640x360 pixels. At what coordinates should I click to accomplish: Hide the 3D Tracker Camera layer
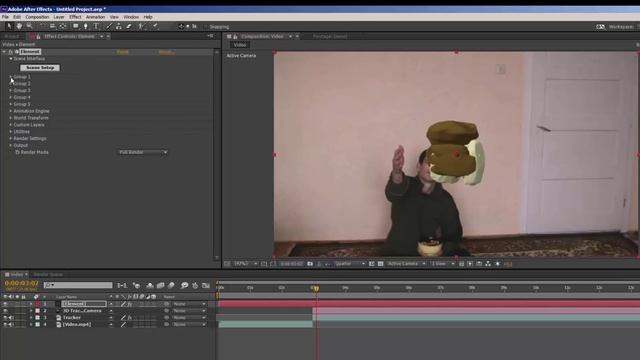pyautogui.click(x=5, y=311)
